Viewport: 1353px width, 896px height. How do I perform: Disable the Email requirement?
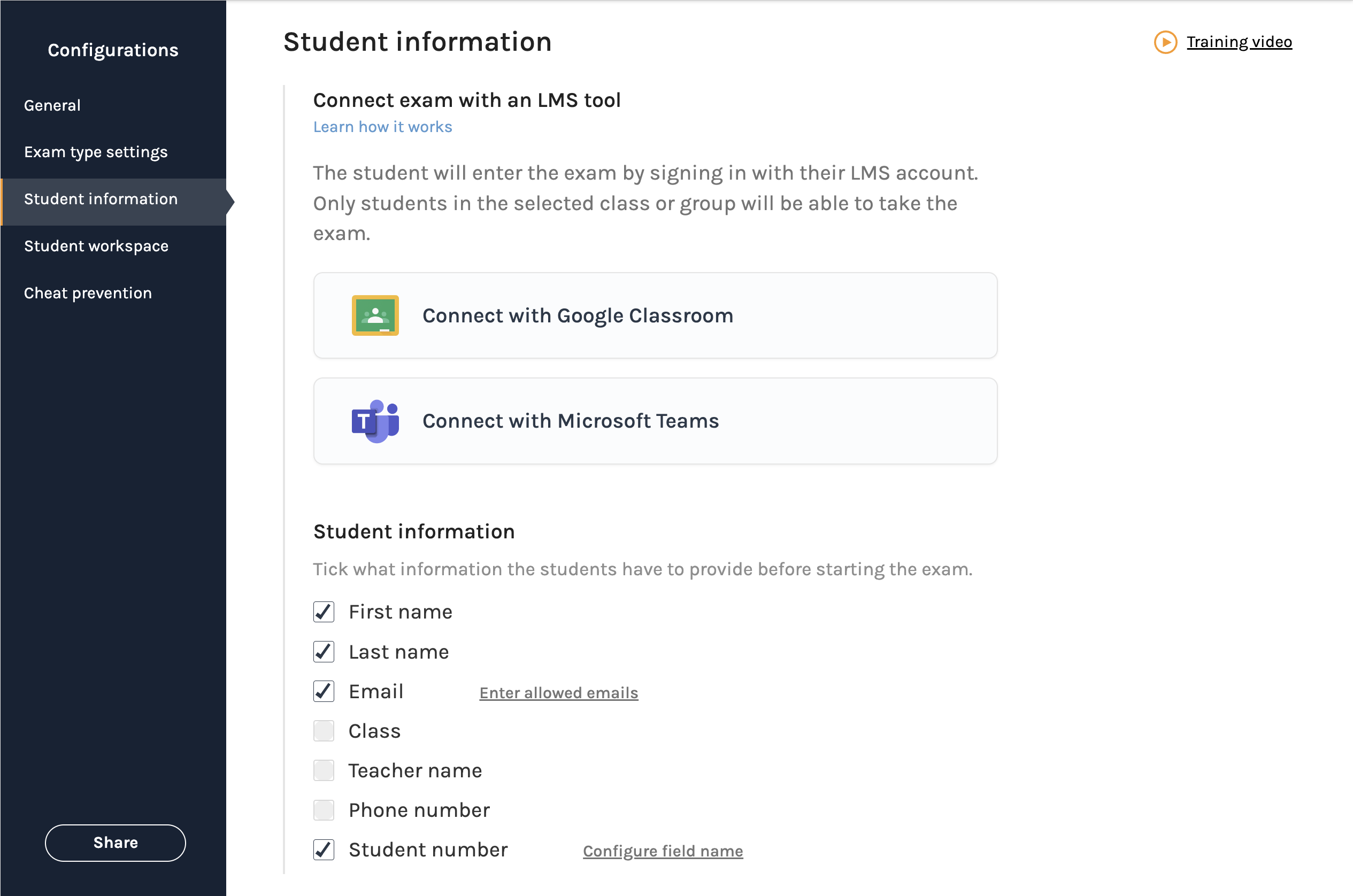click(x=323, y=691)
